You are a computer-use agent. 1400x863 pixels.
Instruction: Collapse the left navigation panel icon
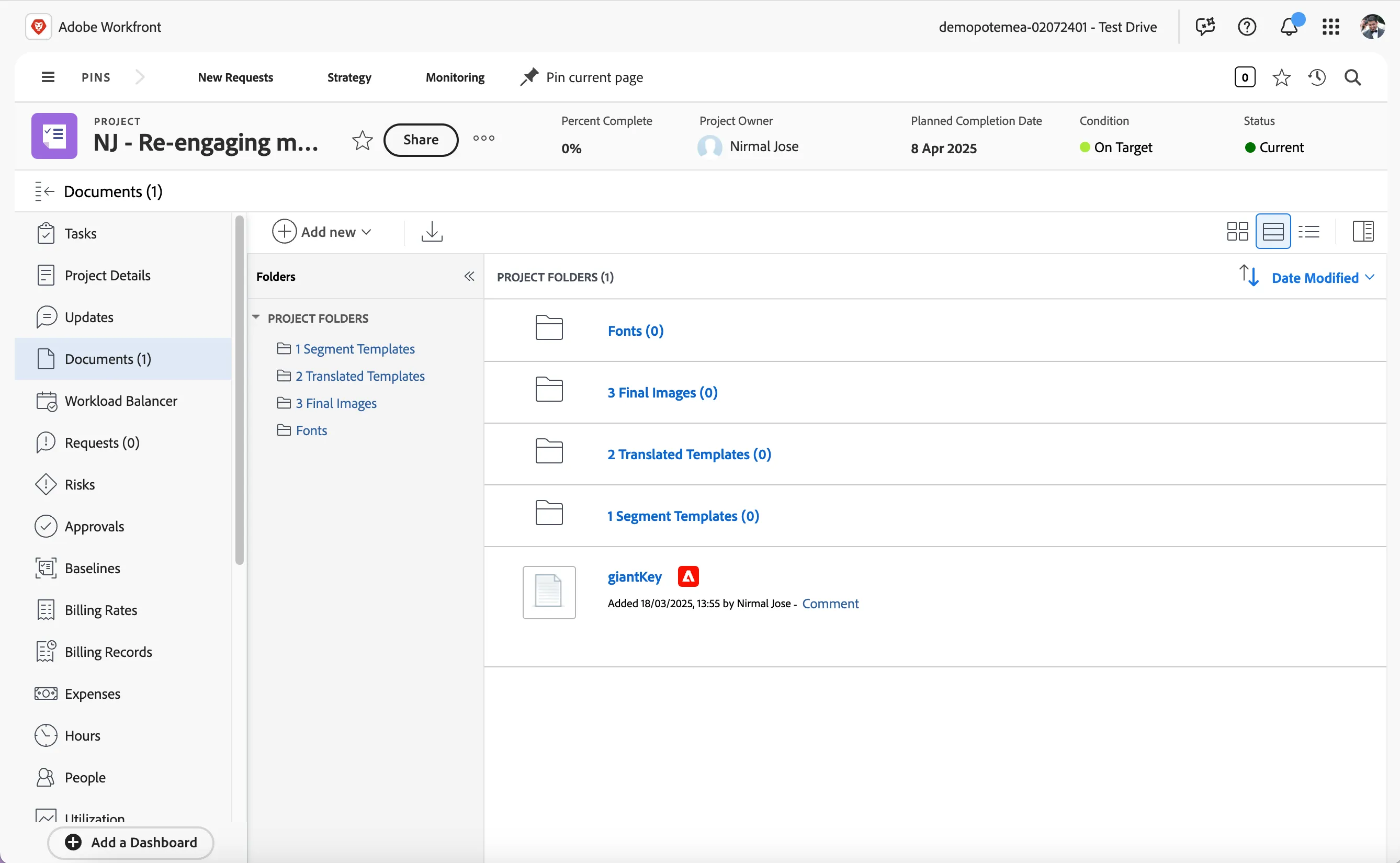(44, 191)
